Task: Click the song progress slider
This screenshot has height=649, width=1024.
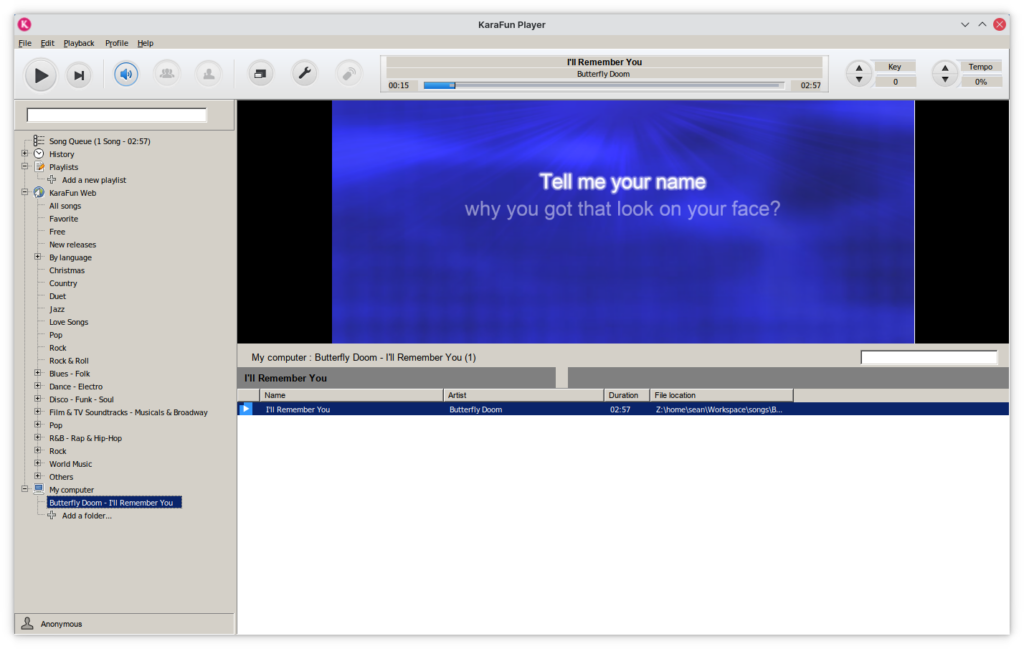Action: [603, 86]
